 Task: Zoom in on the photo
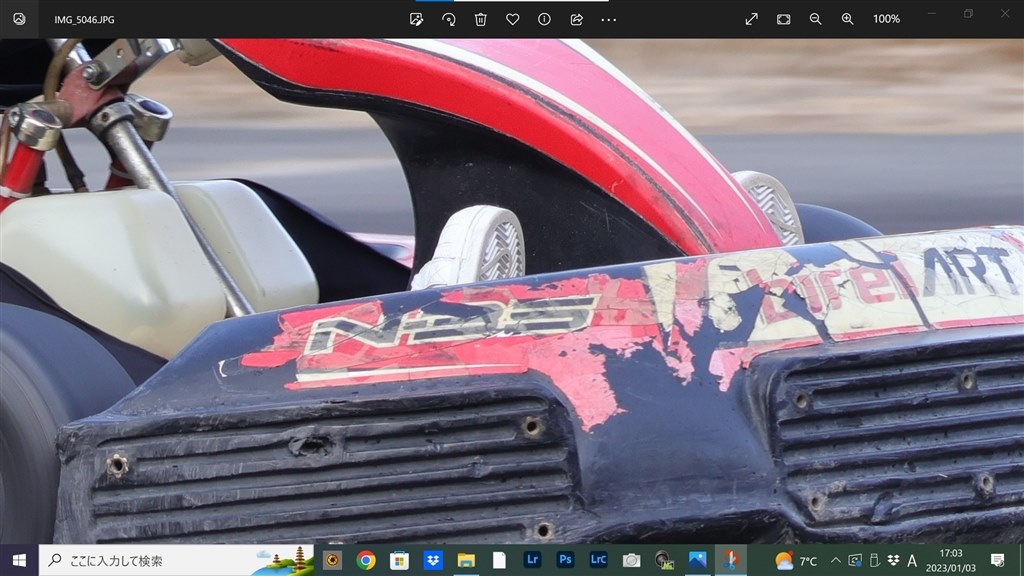click(848, 19)
